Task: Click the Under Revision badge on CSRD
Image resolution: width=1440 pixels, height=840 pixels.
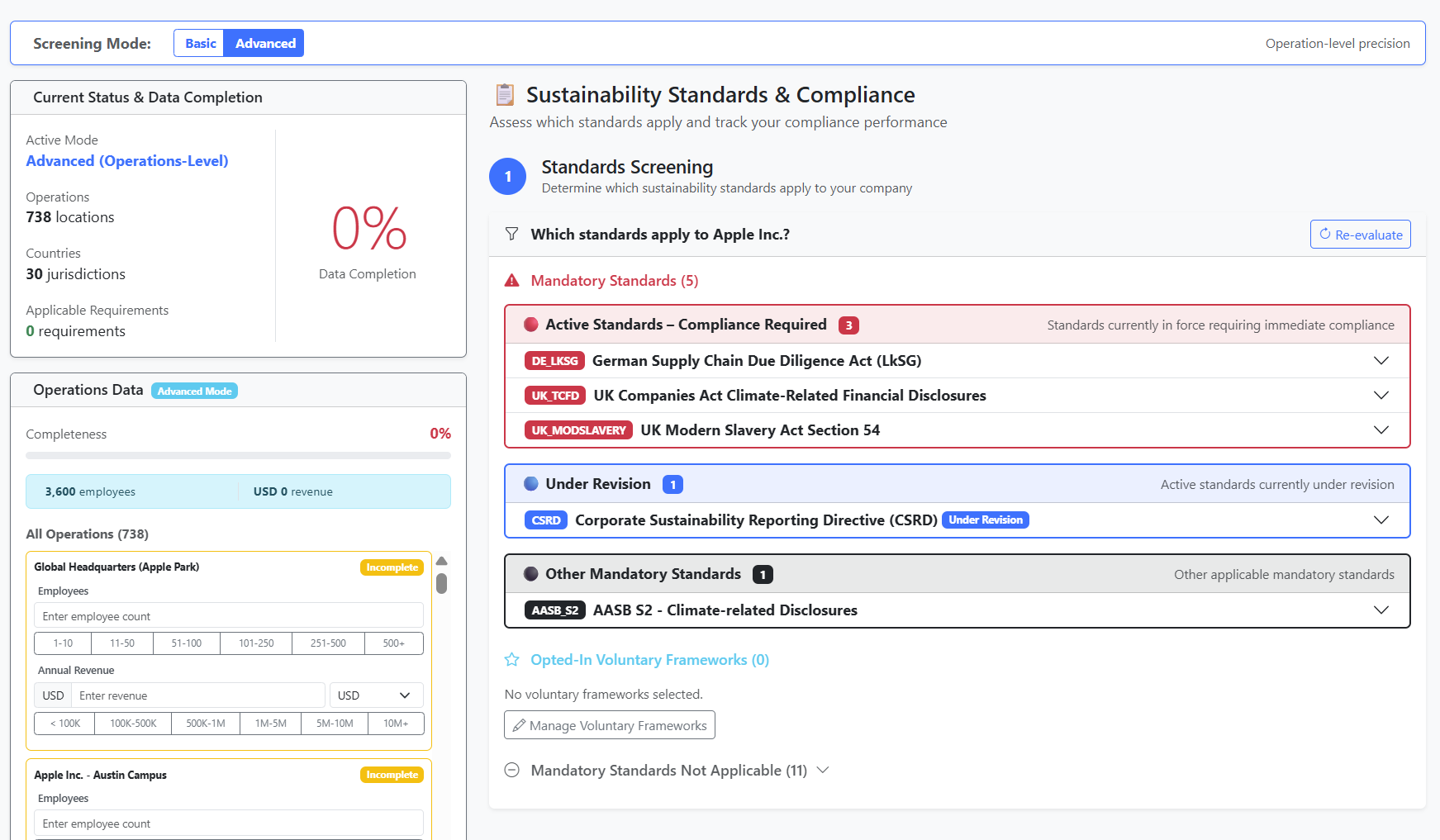Action: click(985, 520)
